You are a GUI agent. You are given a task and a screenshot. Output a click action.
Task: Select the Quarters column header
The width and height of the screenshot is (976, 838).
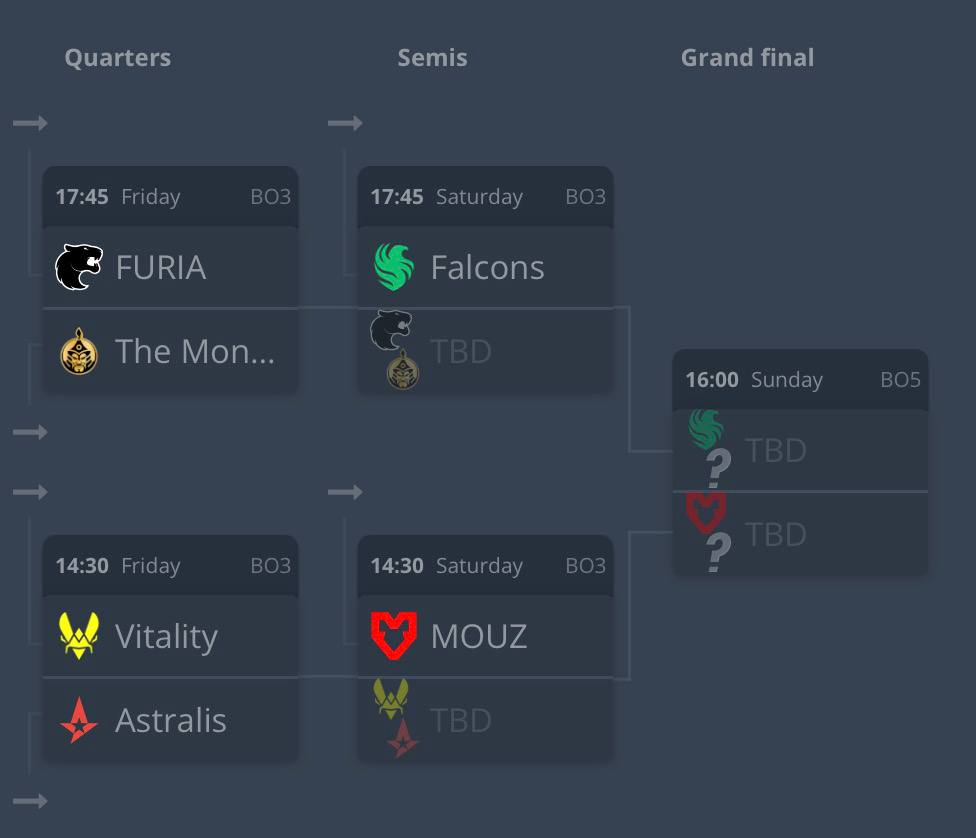click(x=117, y=57)
